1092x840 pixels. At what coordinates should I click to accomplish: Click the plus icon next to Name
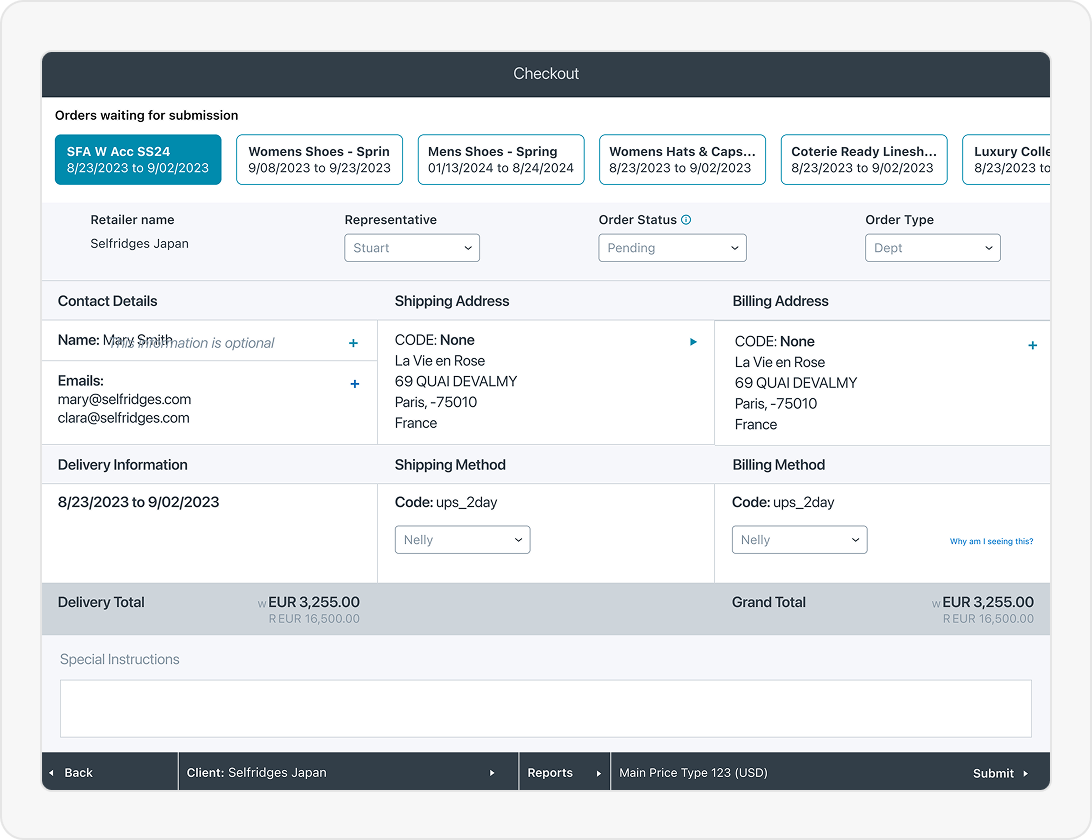click(x=353, y=344)
